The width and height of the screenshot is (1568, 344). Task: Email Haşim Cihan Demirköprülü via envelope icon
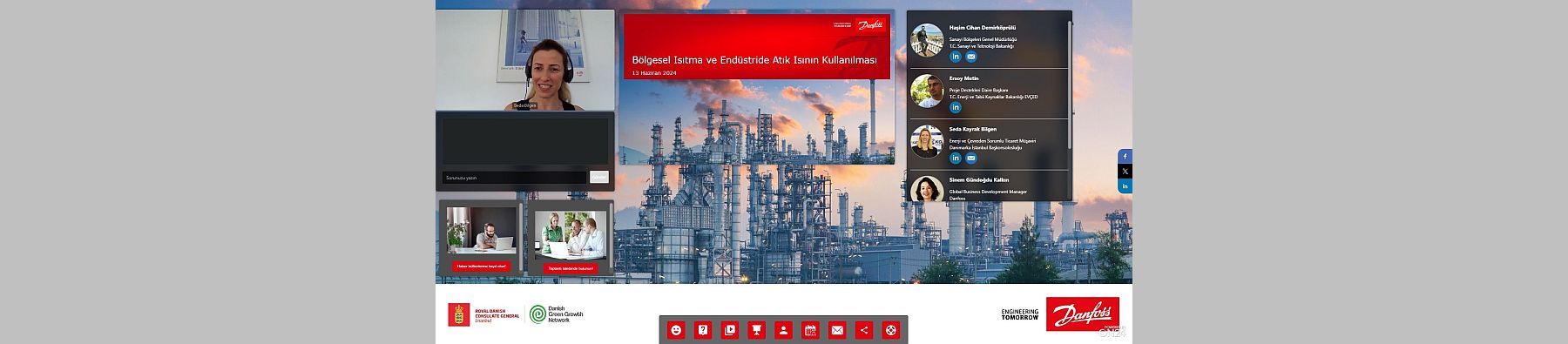tap(971, 57)
